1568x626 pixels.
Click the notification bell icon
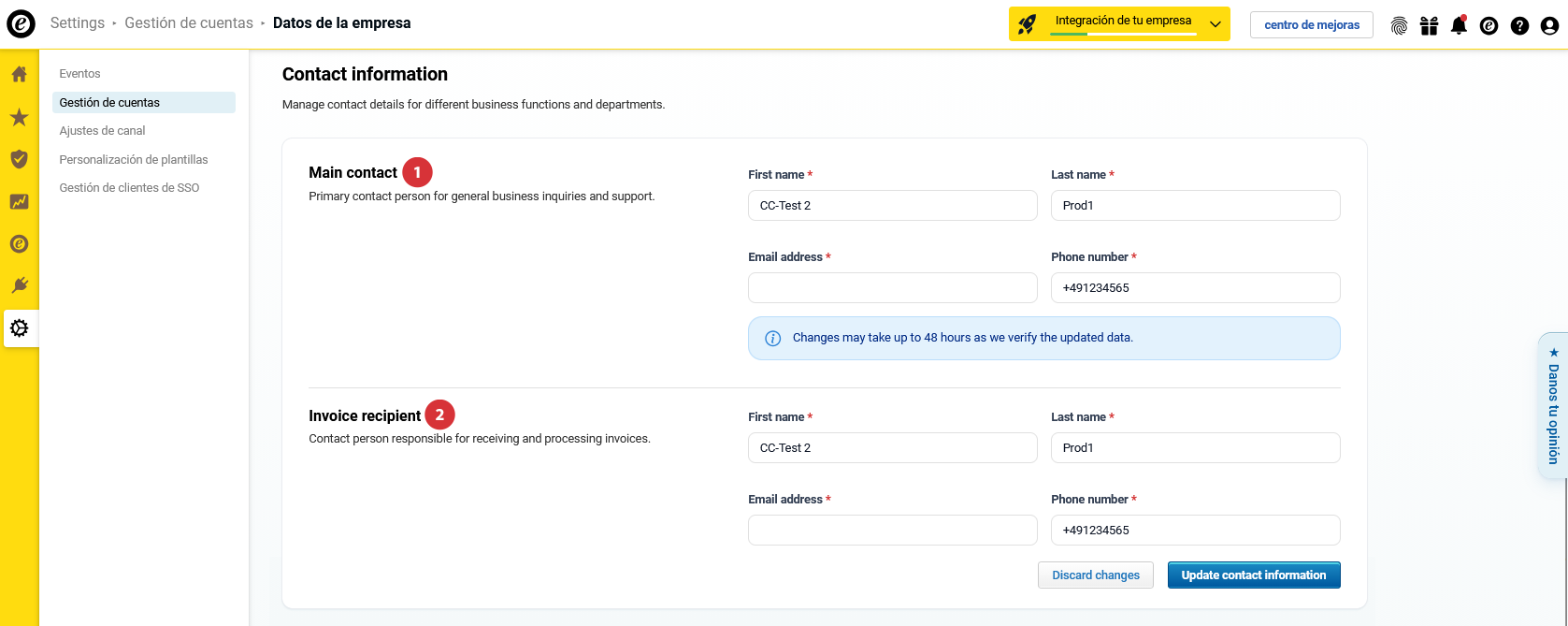1459,25
